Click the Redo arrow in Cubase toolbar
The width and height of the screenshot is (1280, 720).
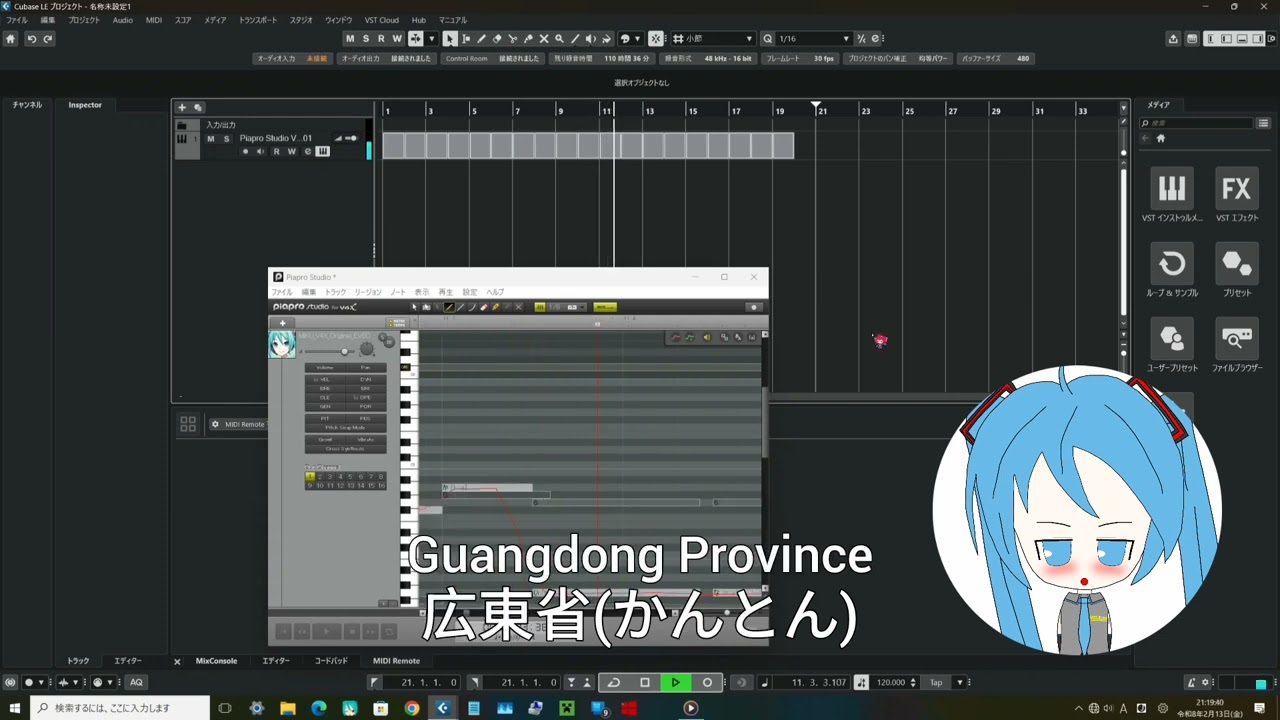(47, 39)
